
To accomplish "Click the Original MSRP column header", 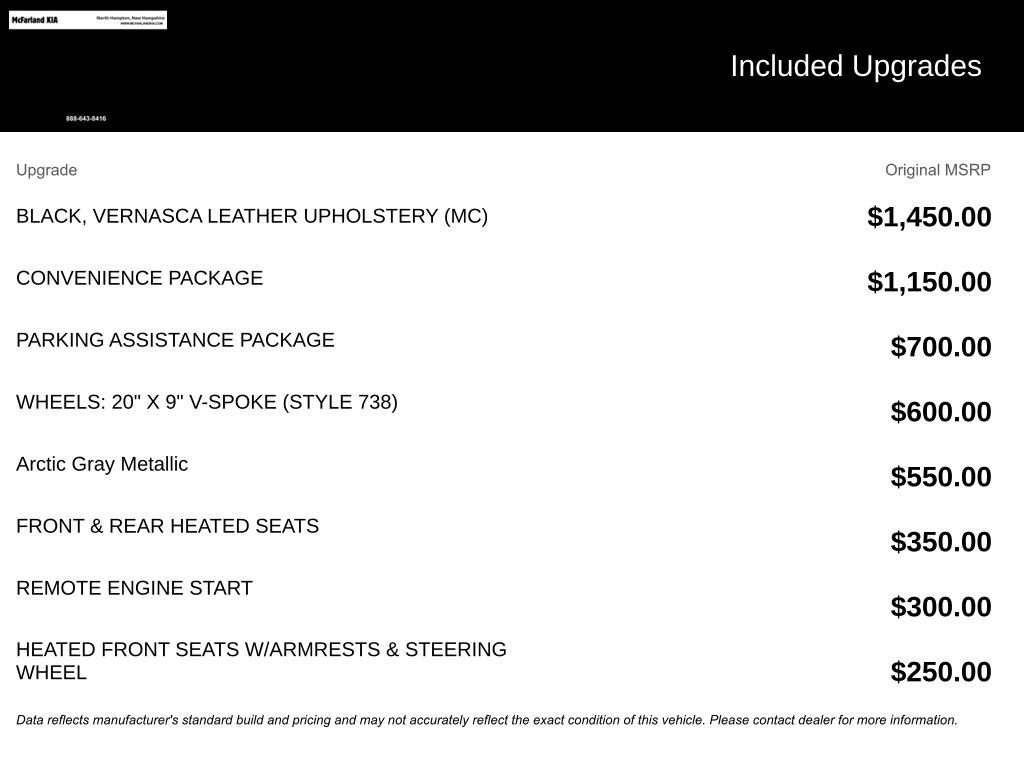I will pos(937,170).
